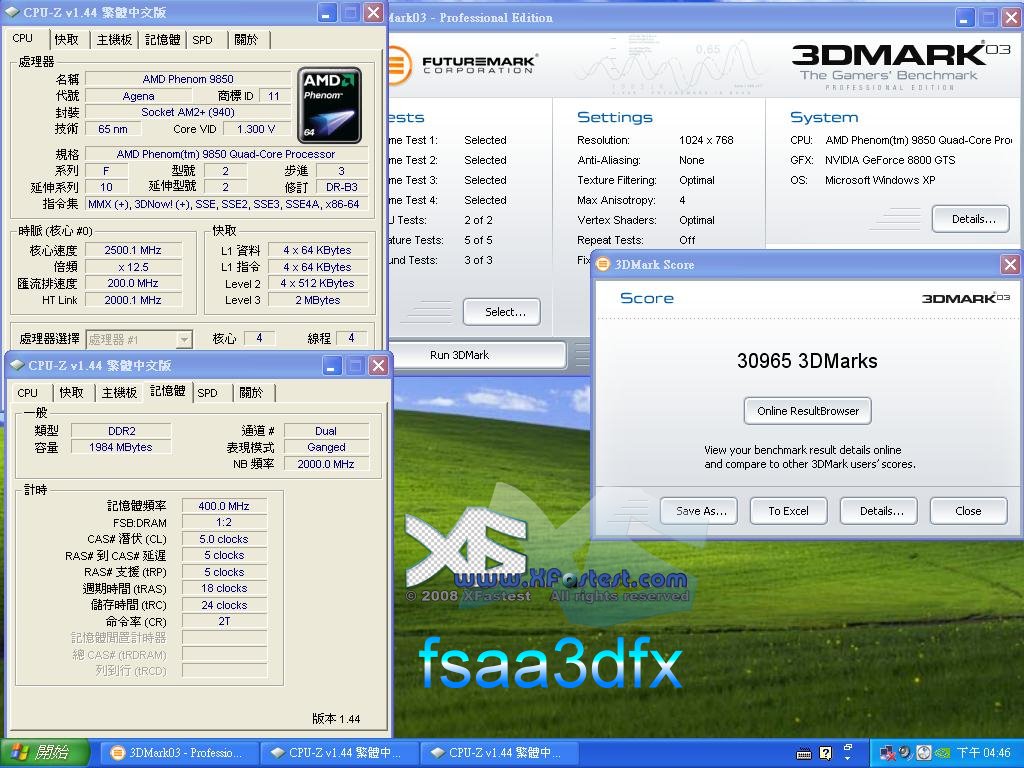Image resolution: width=1024 pixels, height=768 pixels.
Task: Export the score with To Excel
Action: 788,511
